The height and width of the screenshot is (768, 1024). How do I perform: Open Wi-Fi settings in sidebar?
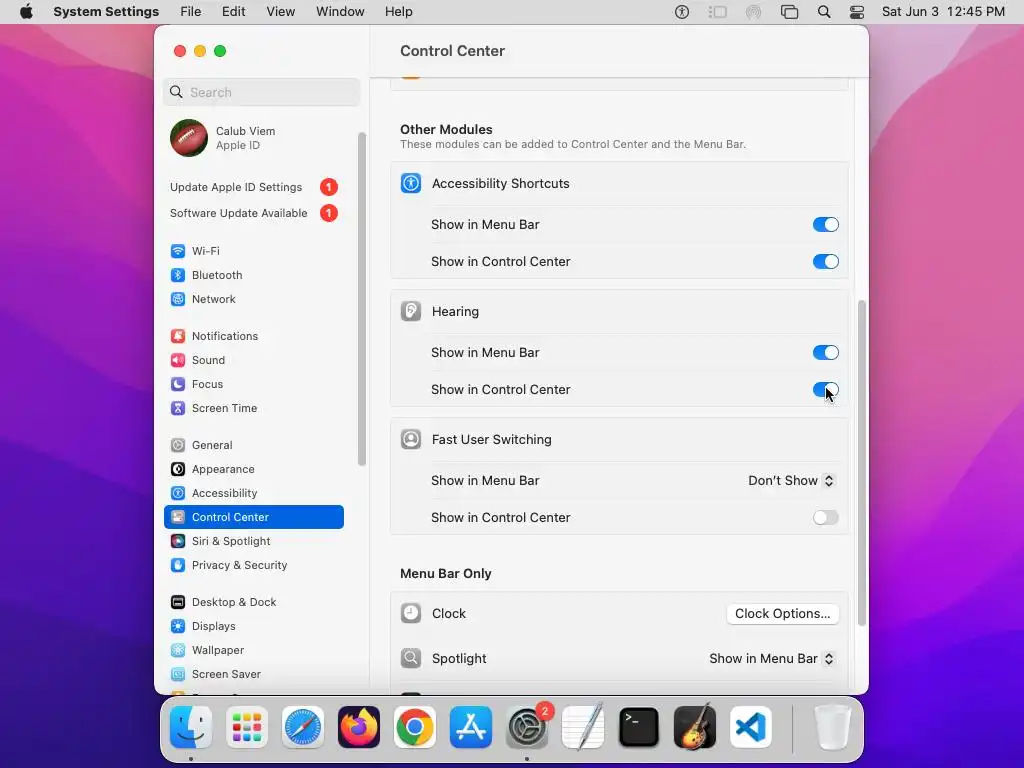(x=253, y=251)
